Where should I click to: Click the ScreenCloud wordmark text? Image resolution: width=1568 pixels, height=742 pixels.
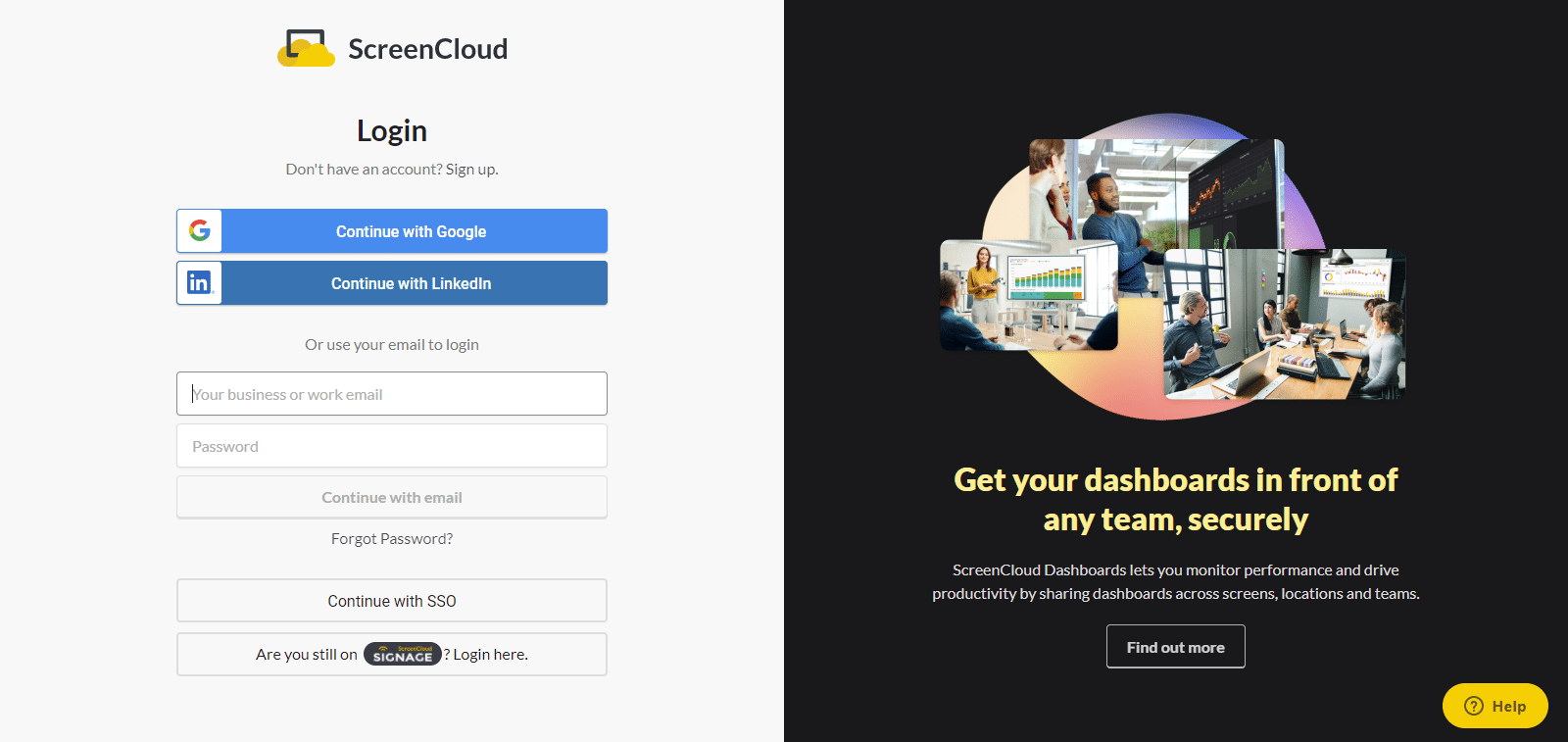coord(427,49)
